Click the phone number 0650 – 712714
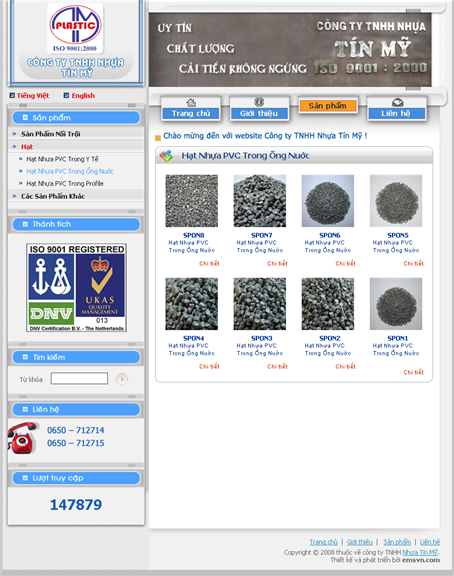Image resolution: width=454 pixels, height=576 pixels. [76, 430]
